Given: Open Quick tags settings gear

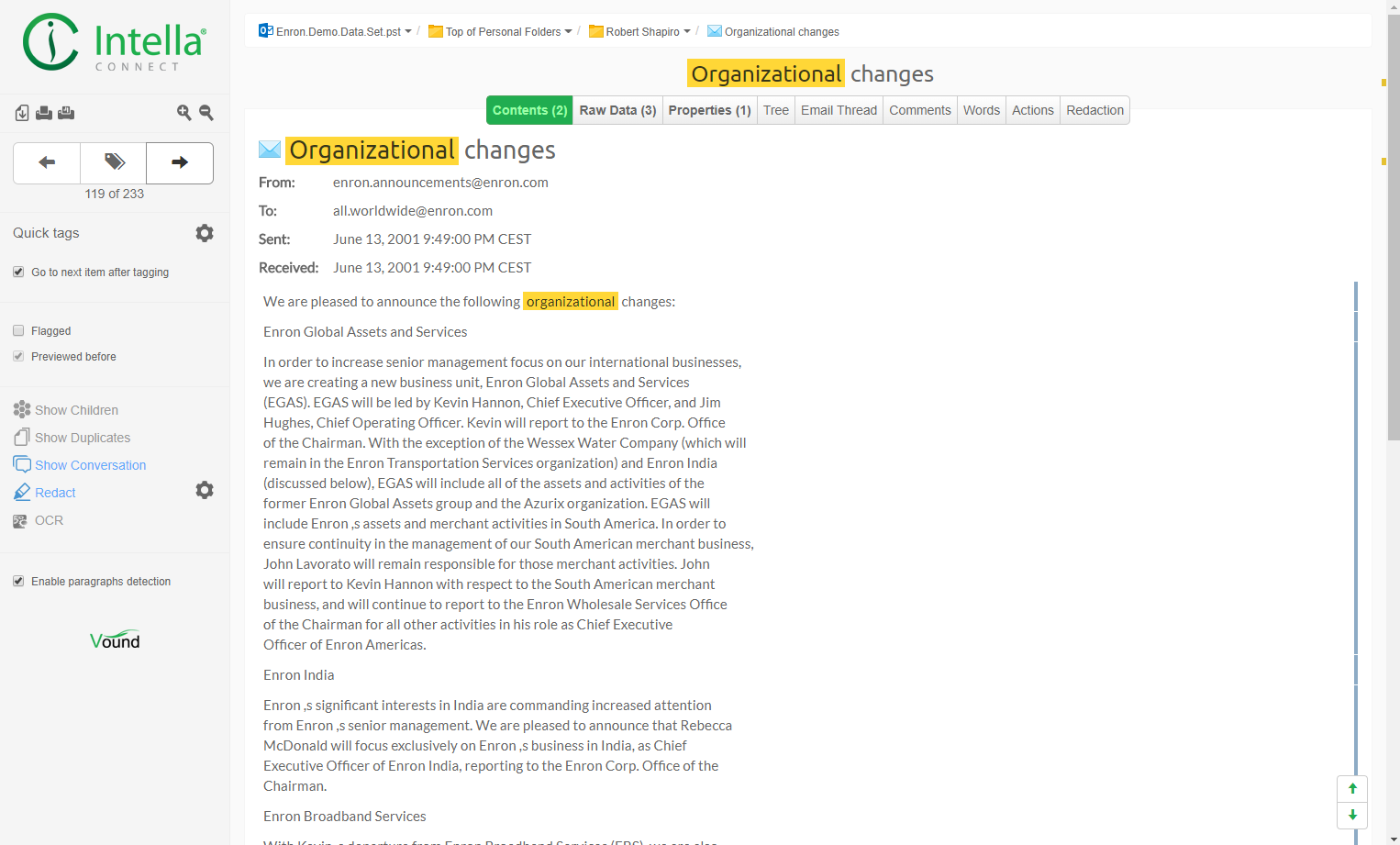Looking at the screenshot, I should point(205,233).
